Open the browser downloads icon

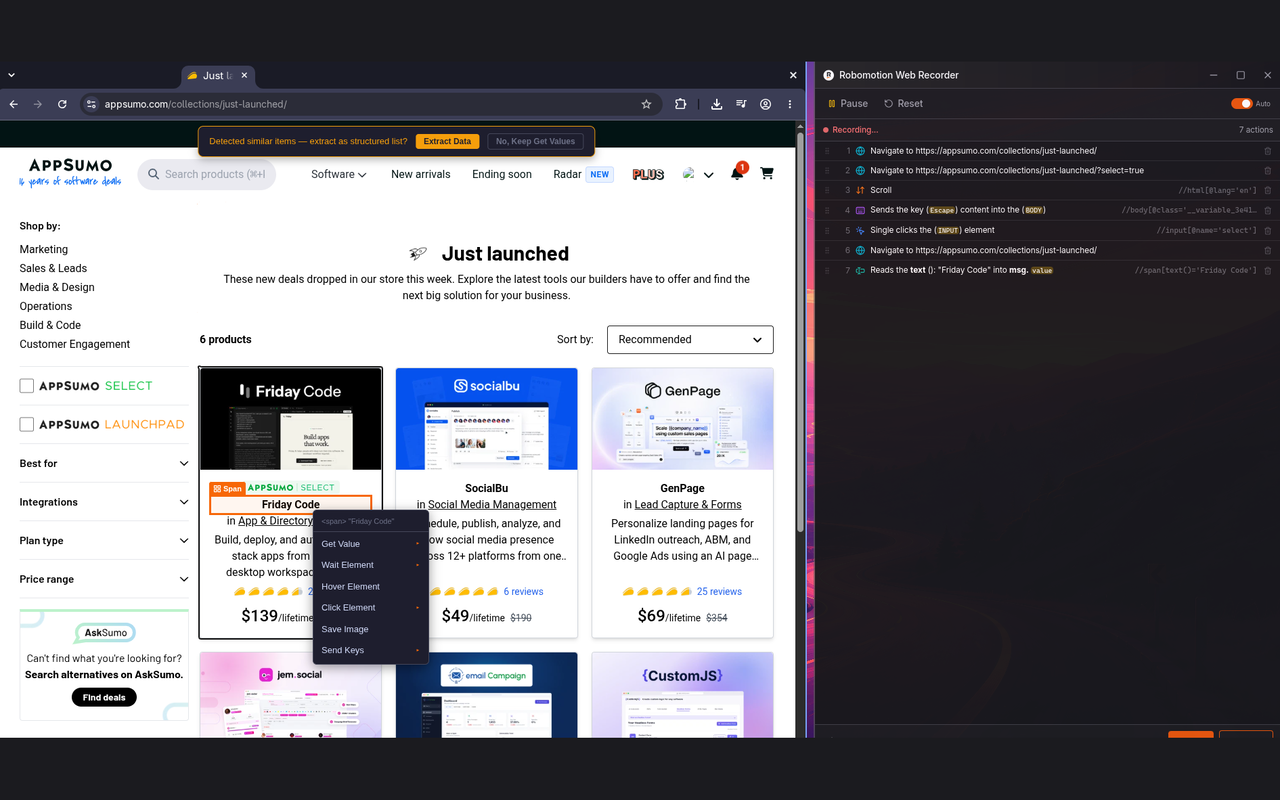click(717, 104)
